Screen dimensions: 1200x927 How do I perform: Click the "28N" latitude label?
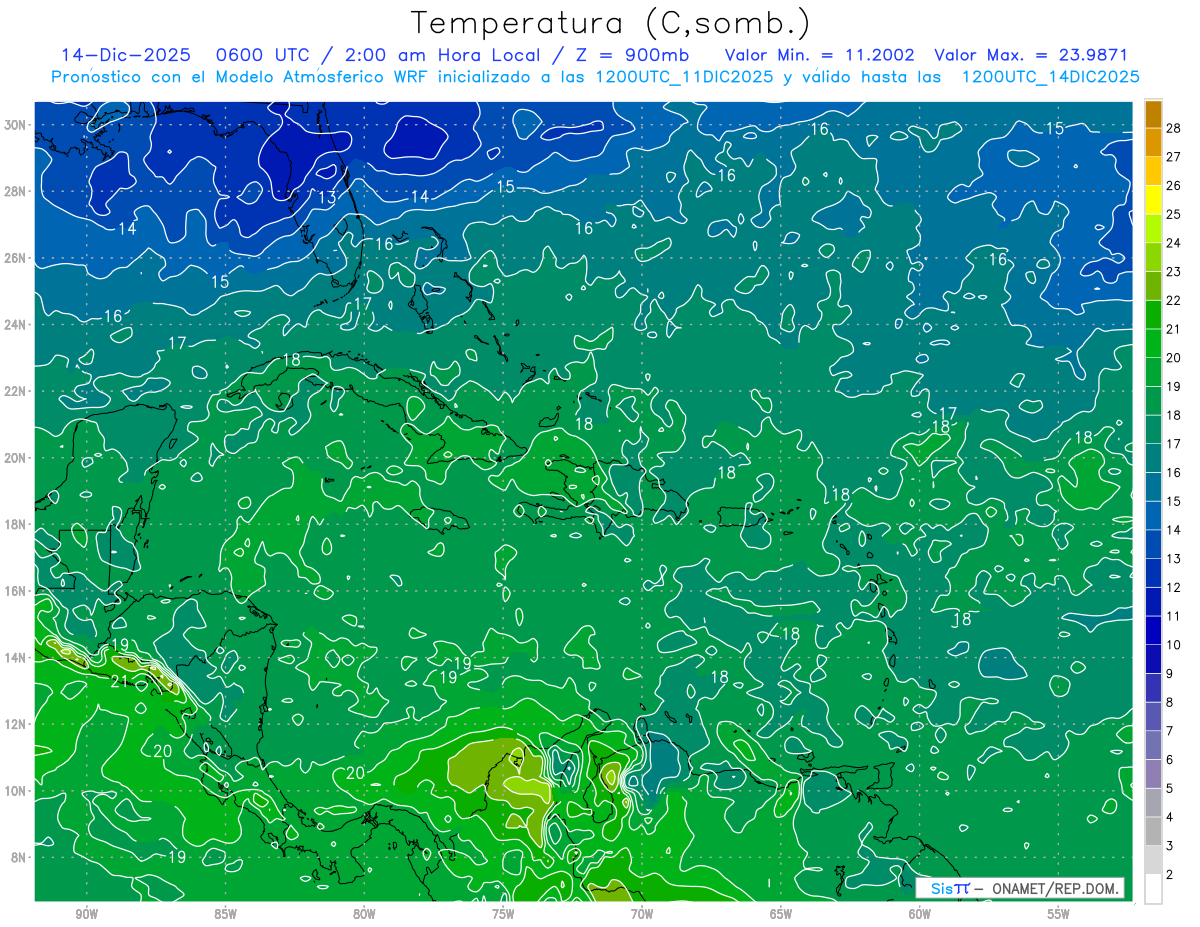(x=17, y=191)
